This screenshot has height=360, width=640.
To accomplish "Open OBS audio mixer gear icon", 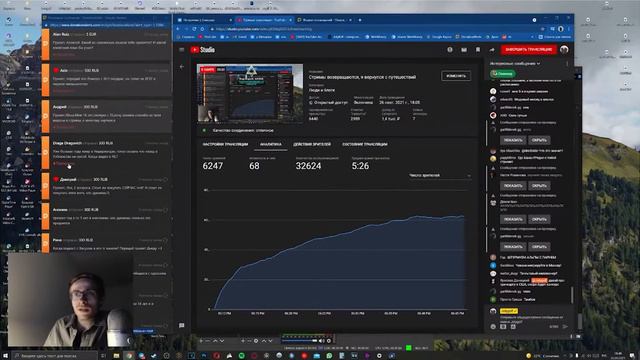I will click(x=329, y=340).
